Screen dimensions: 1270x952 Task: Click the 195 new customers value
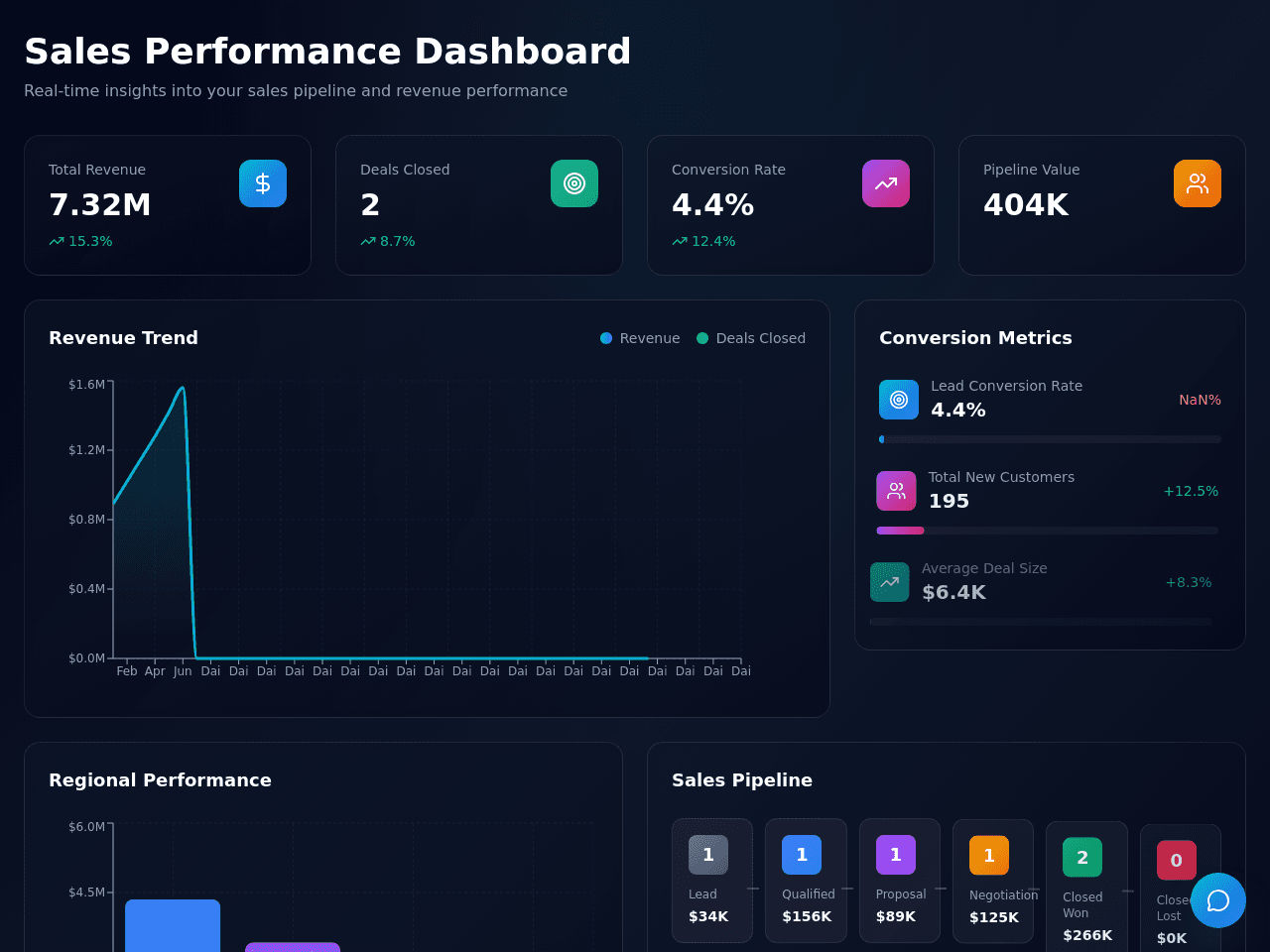[949, 501]
